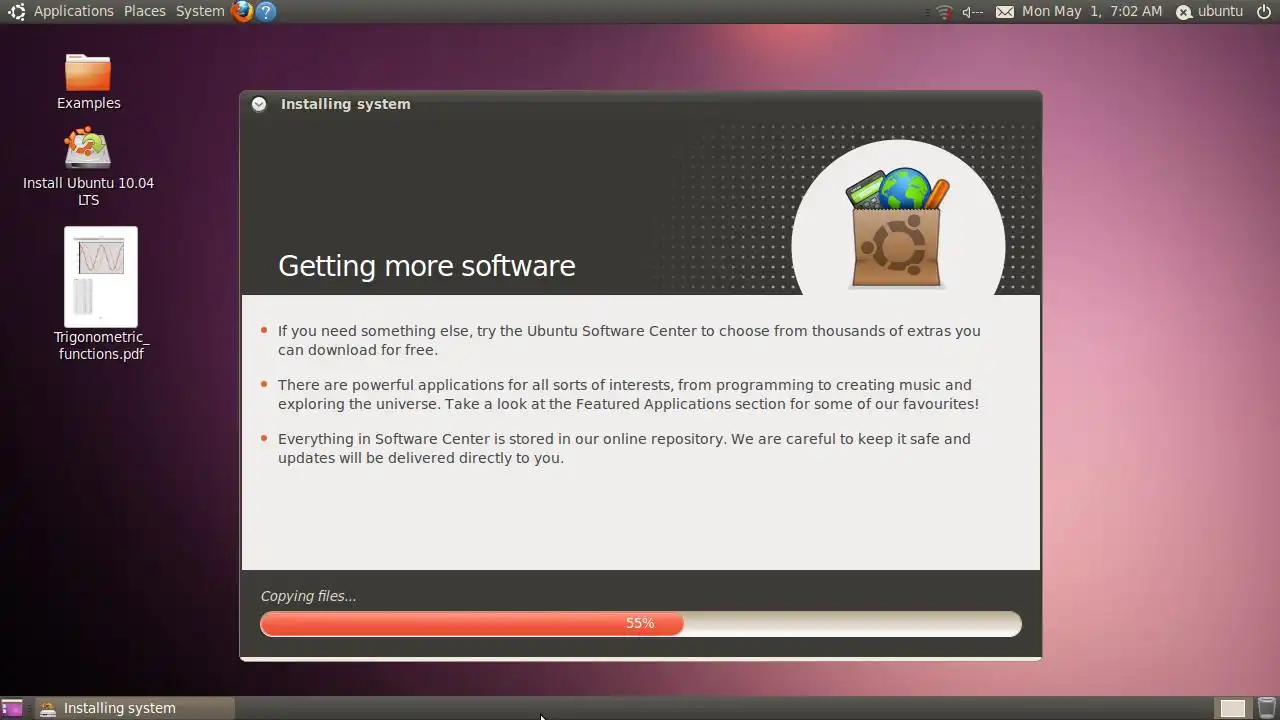Click the Show Desktop button in the bottom panel
This screenshot has width=1280, height=720.
pos(12,708)
